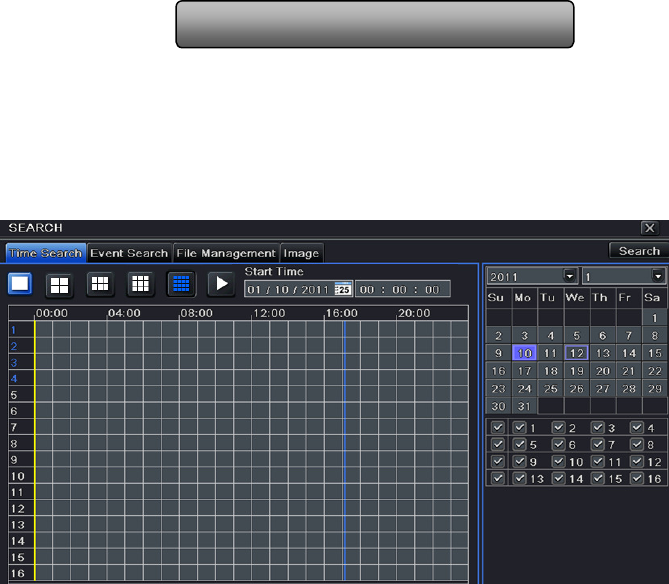Toggle the select-all checkbox for channels 9-12 row
Screen dimensions: 669x584
pyautogui.click(x=498, y=462)
